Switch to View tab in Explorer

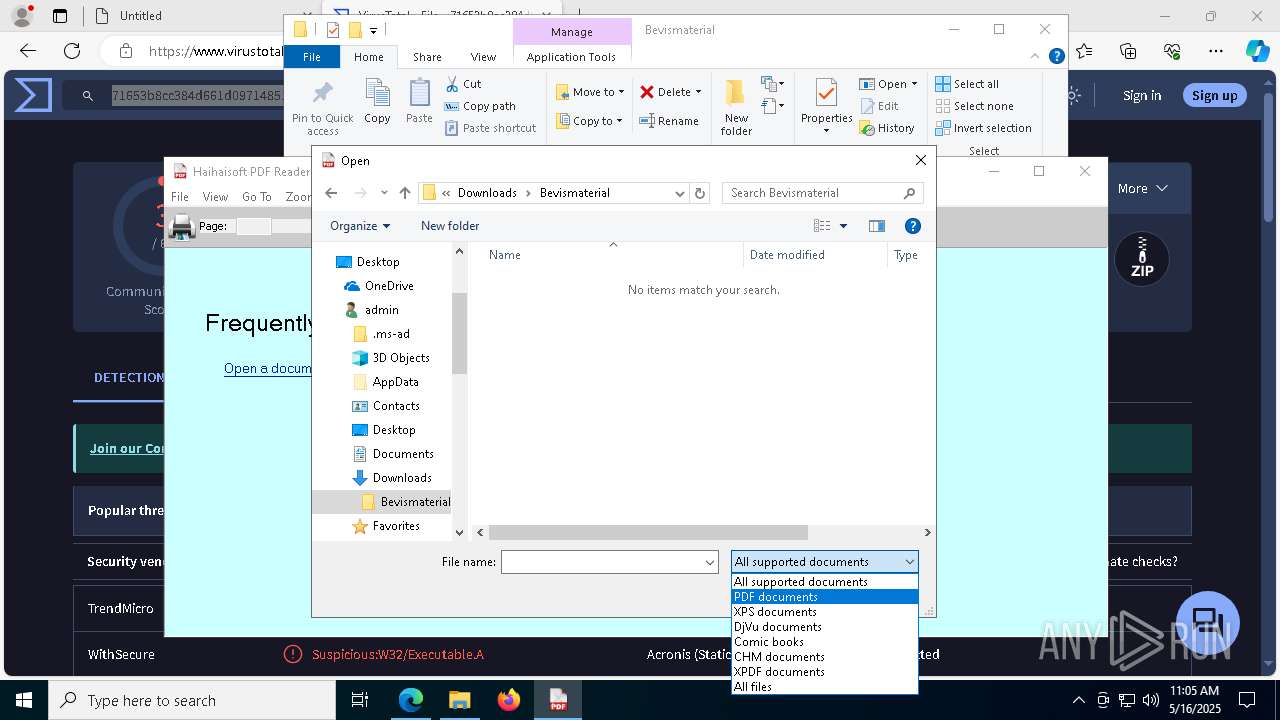tap(483, 57)
